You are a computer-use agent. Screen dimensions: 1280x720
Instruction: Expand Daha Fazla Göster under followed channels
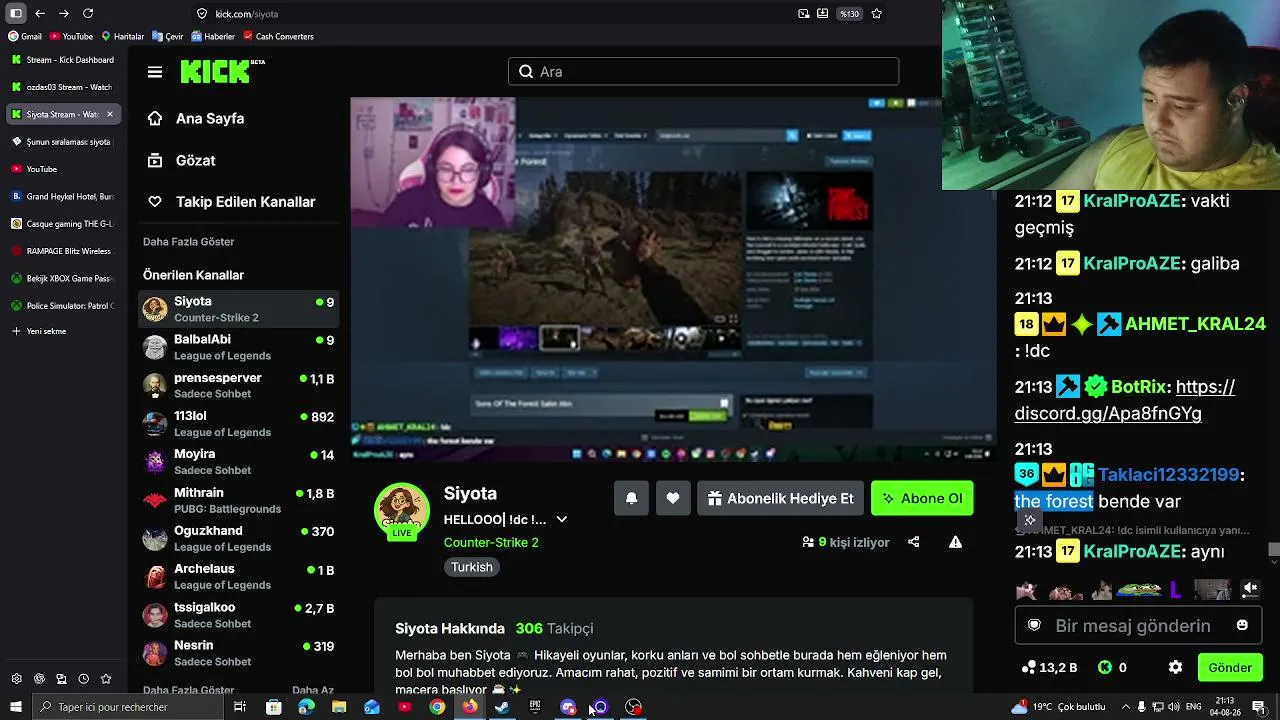(x=189, y=242)
